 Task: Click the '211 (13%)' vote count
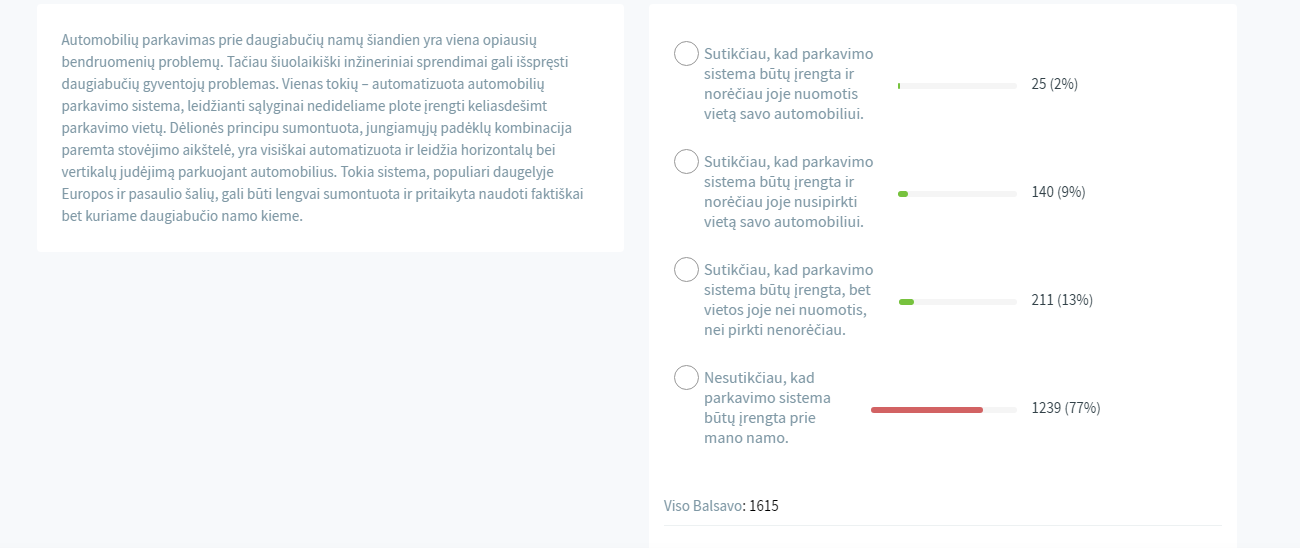tap(1061, 300)
